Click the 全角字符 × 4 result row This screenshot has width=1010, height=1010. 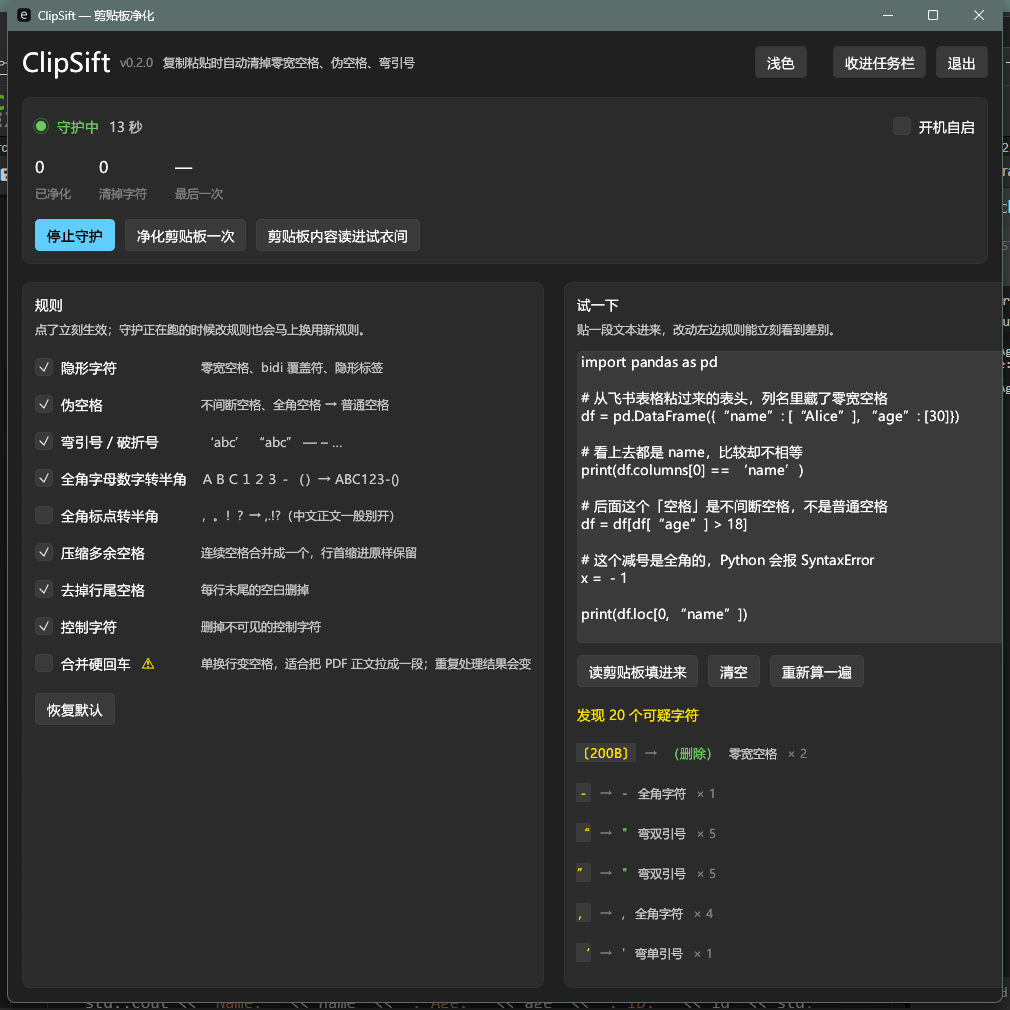[645, 913]
